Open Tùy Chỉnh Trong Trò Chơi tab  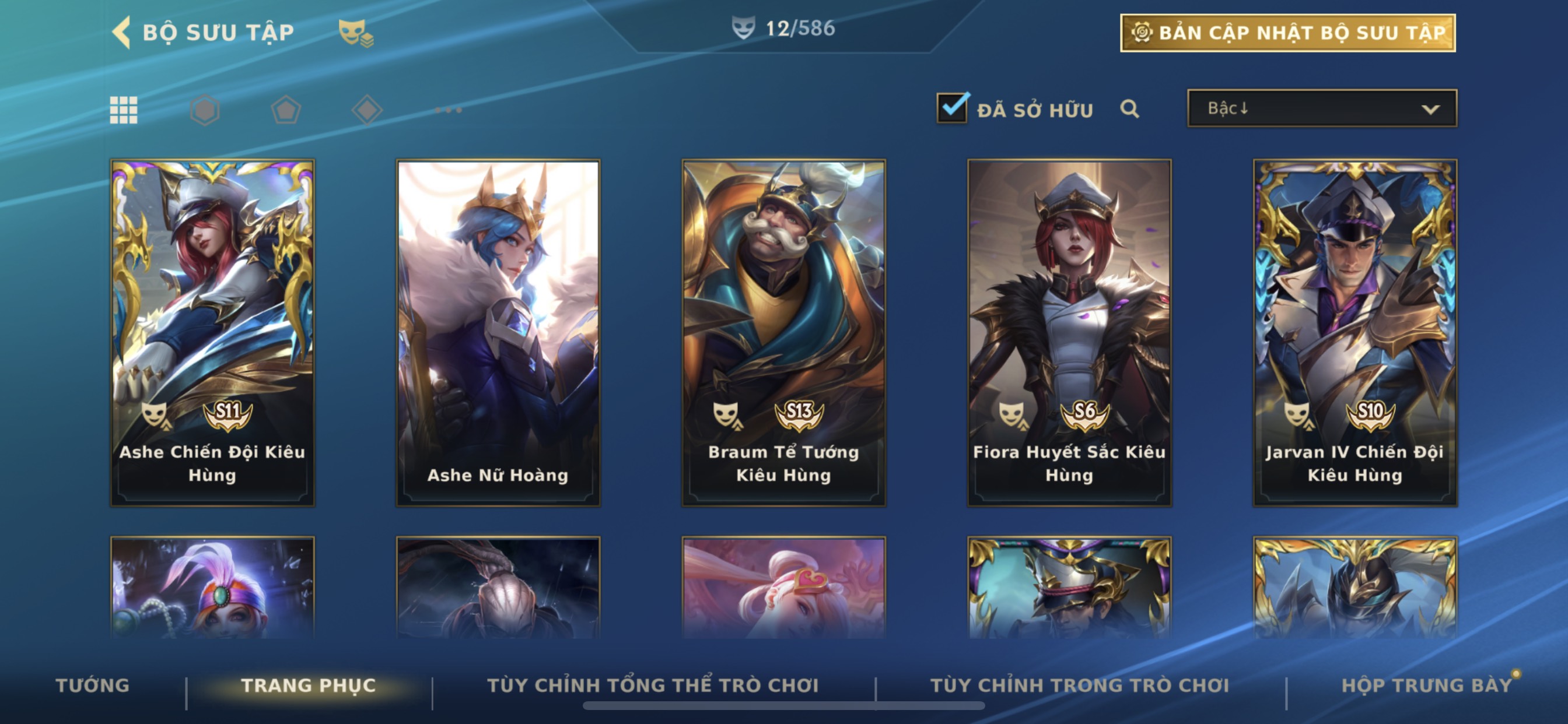point(1080,685)
